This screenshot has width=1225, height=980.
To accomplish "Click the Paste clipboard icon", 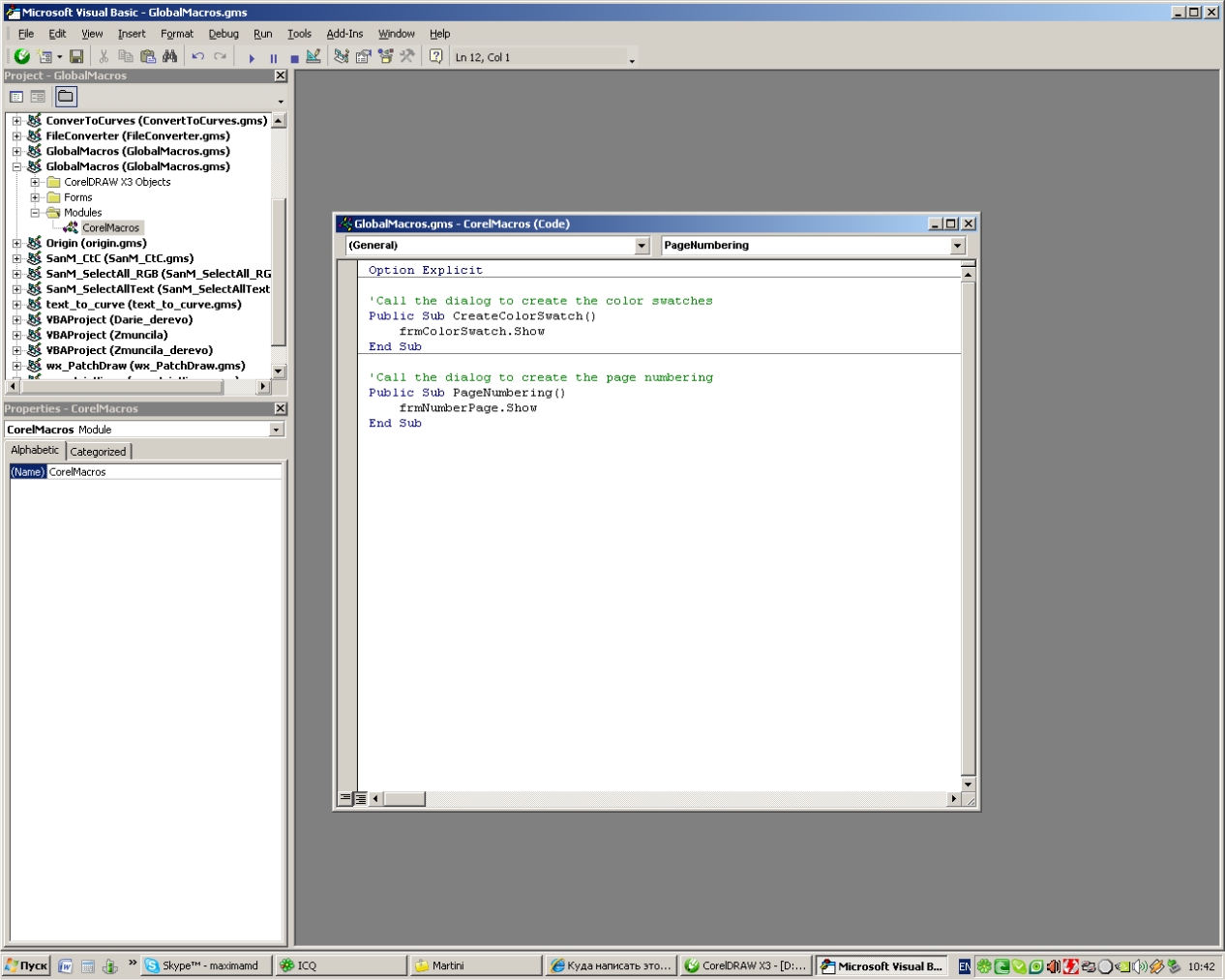I will [x=148, y=57].
